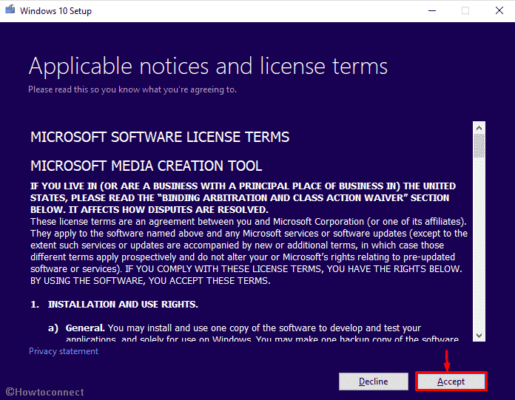The height and width of the screenshot is (400, 515).
Task: Close the Windows 10 Setup window
Action: coord(499,11)
